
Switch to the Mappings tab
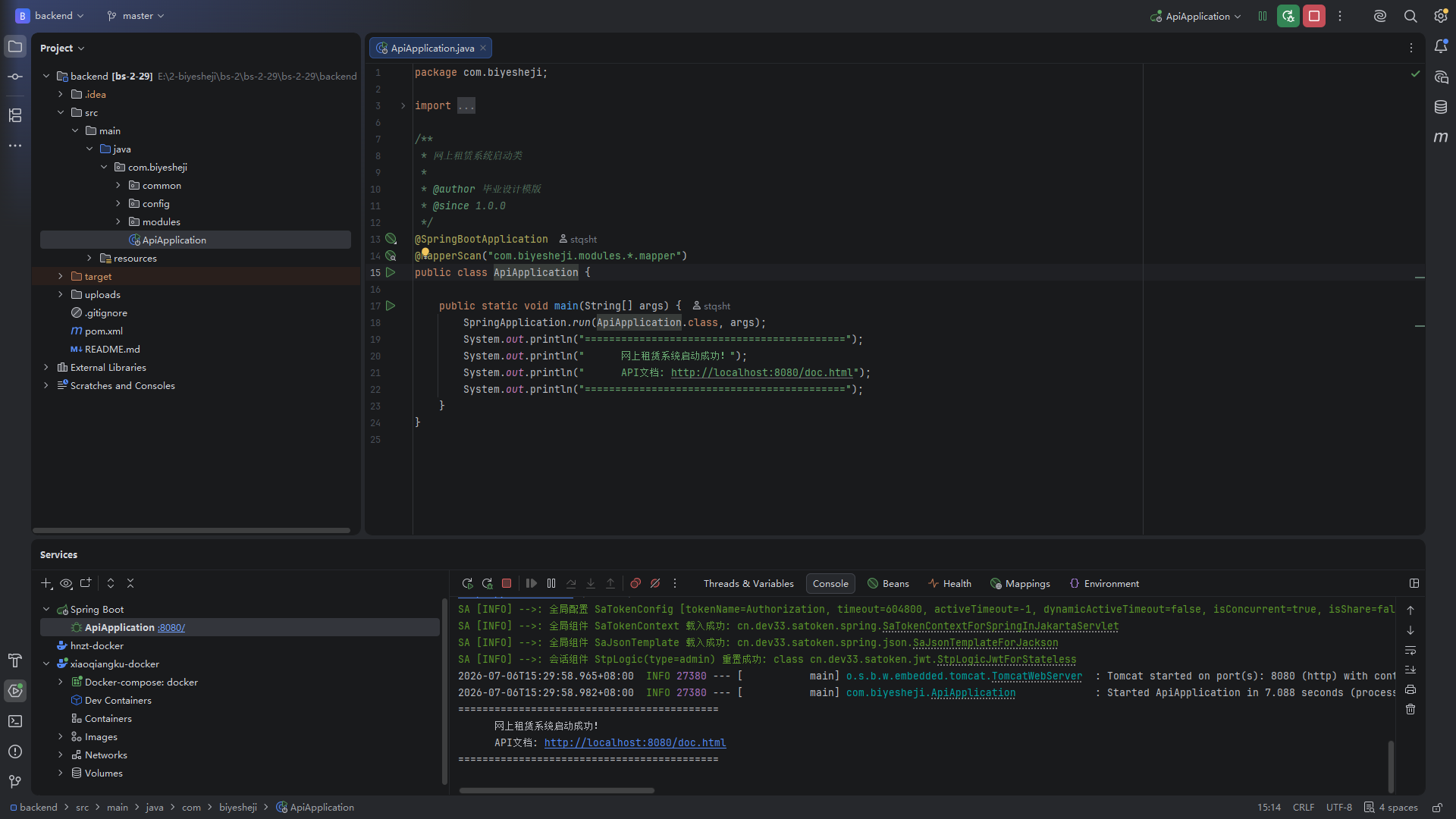pos(1020,583)
